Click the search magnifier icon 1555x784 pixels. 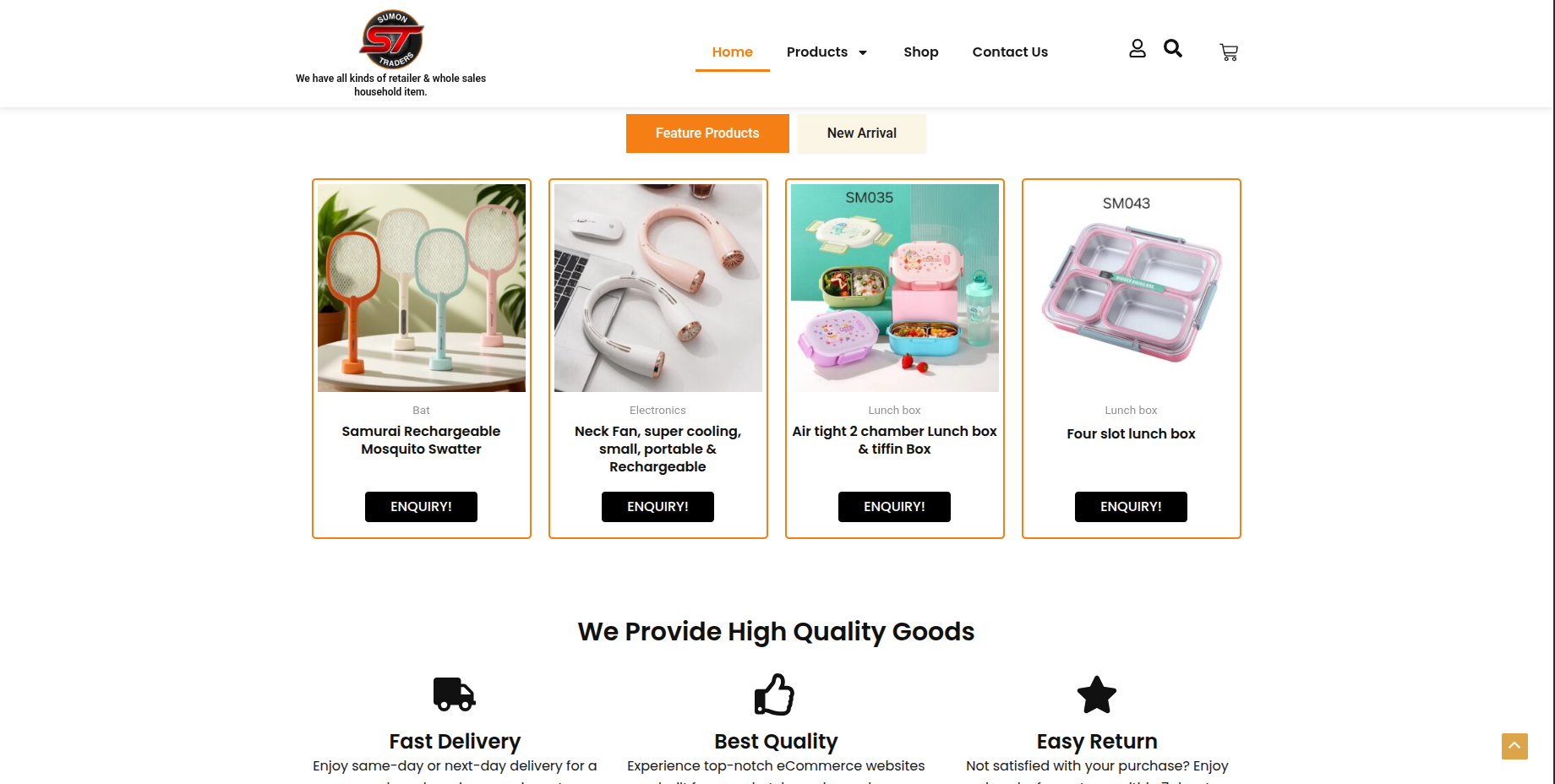(1173, 48)
